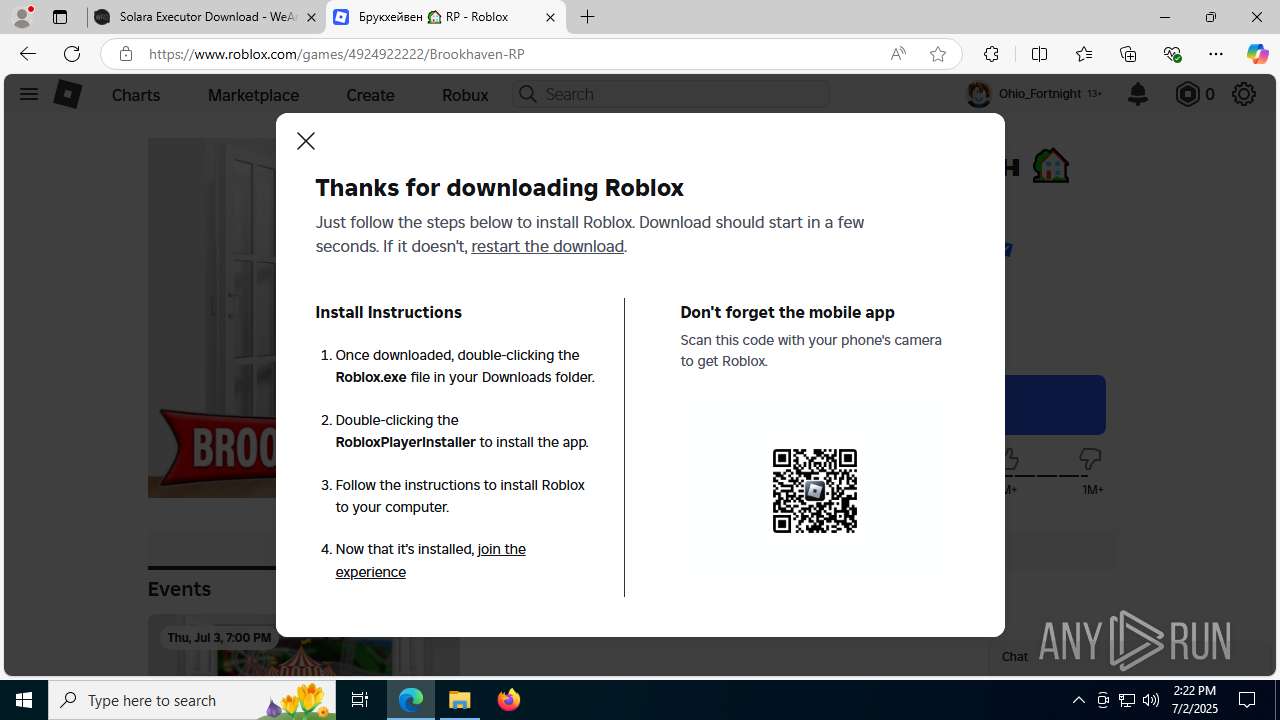Close the Brookhaven RP Roblox tab

[550, 17]
